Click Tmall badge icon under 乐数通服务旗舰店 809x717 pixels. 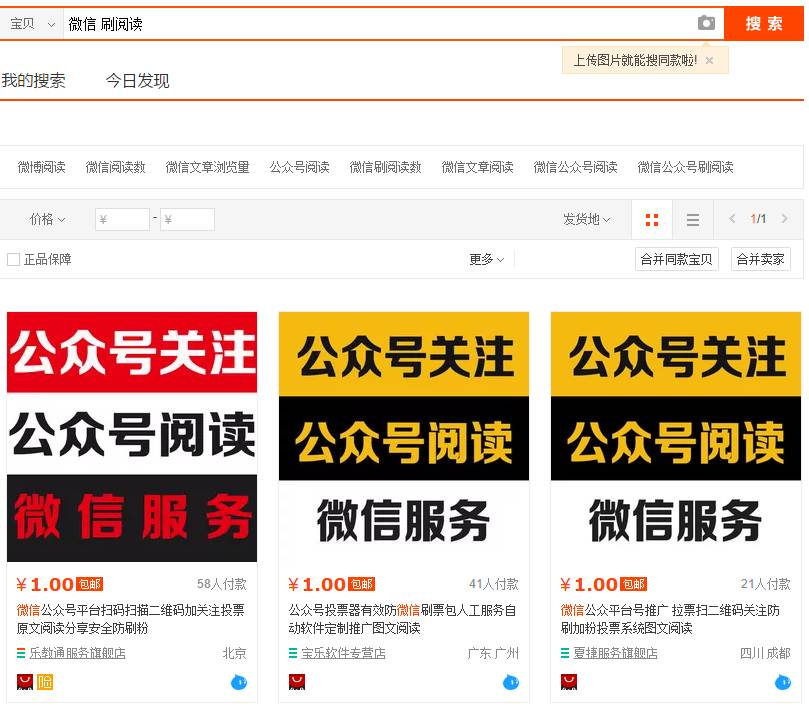pos(25,682)
